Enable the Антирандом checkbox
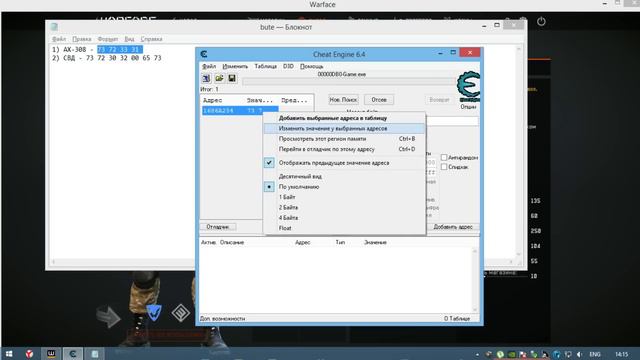 coord(444,157)
